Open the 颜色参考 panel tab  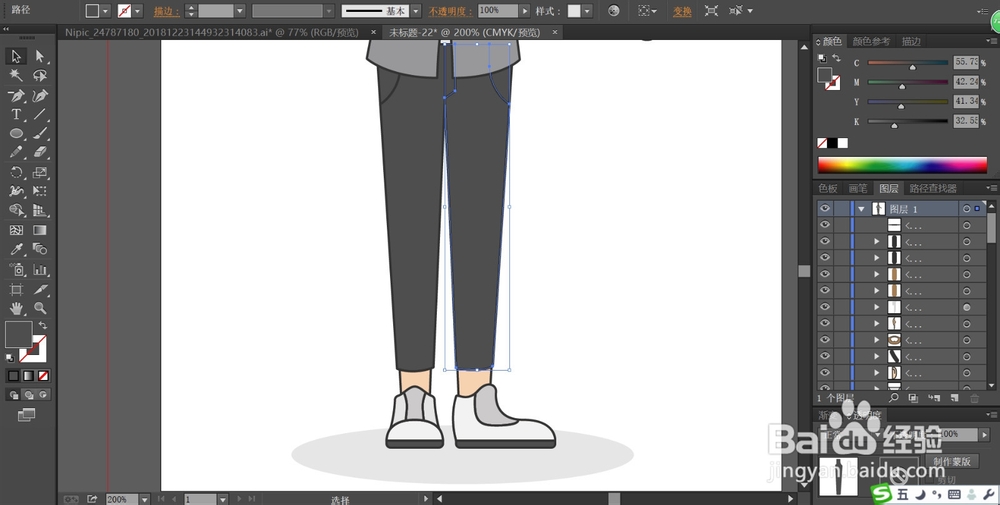coord(871,41)
